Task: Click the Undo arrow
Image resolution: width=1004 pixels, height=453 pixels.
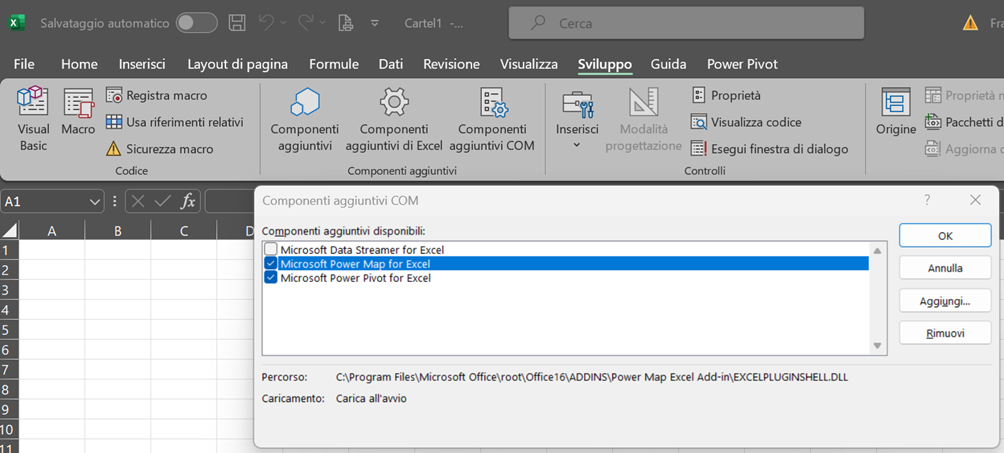Action: (266, 23)
